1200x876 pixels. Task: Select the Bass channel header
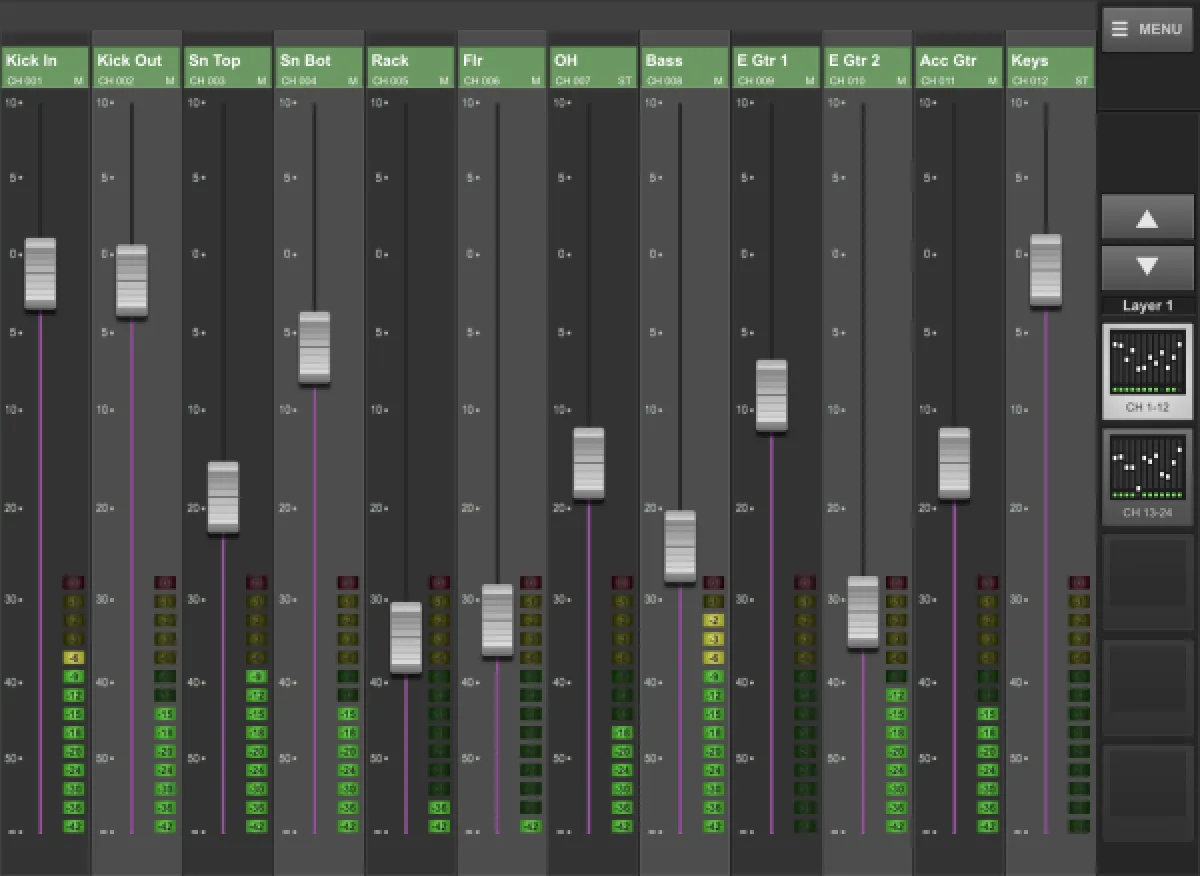685,67
